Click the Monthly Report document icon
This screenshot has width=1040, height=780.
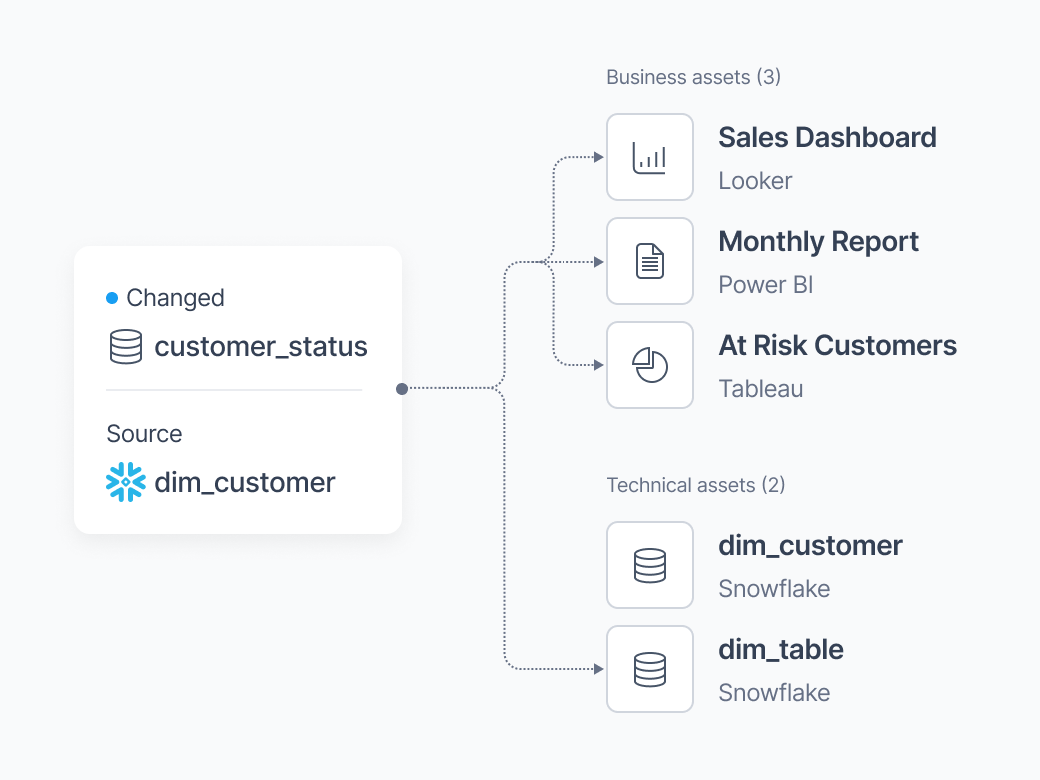649,261
